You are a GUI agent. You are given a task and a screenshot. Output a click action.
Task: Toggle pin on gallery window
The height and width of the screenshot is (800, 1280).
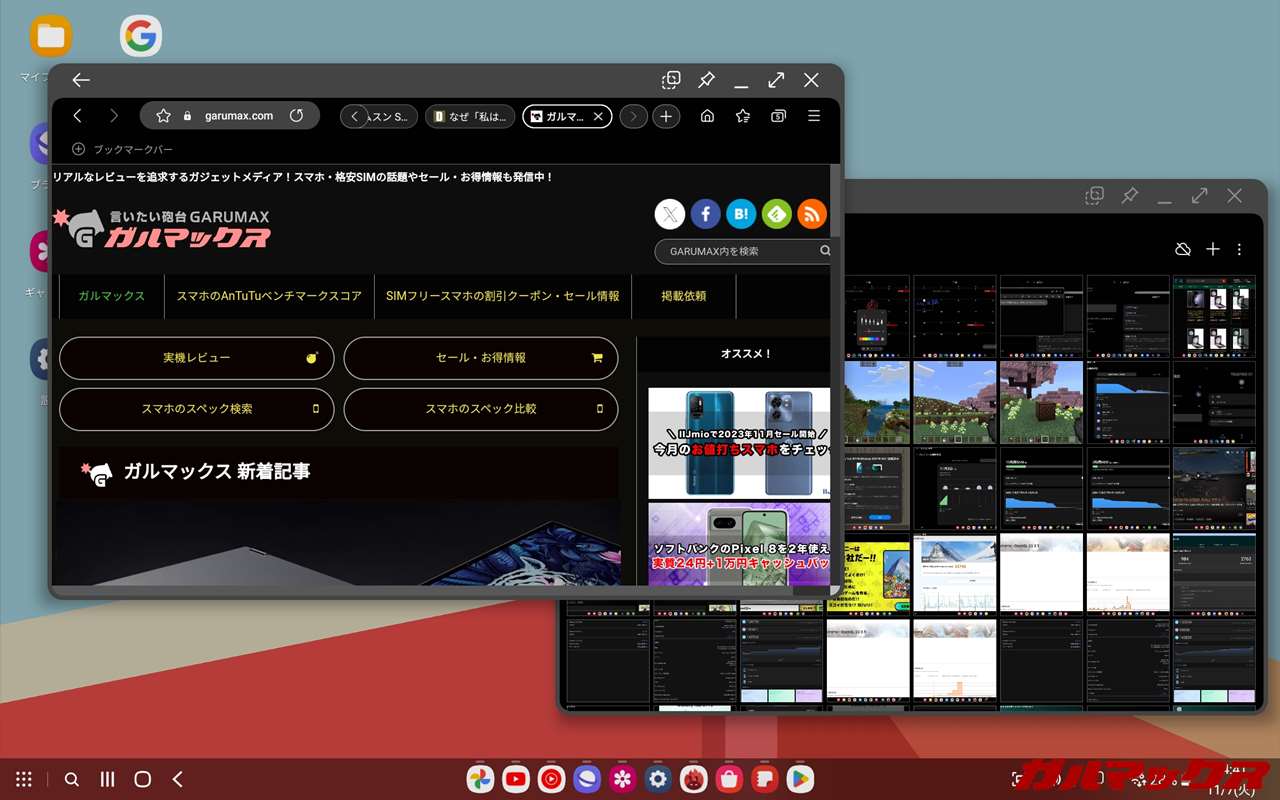1130,195
